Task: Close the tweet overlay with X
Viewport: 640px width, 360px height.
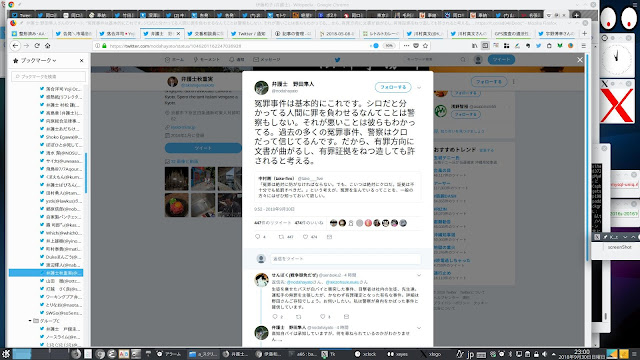Action: pyautogui.click(x=580, y=60)
